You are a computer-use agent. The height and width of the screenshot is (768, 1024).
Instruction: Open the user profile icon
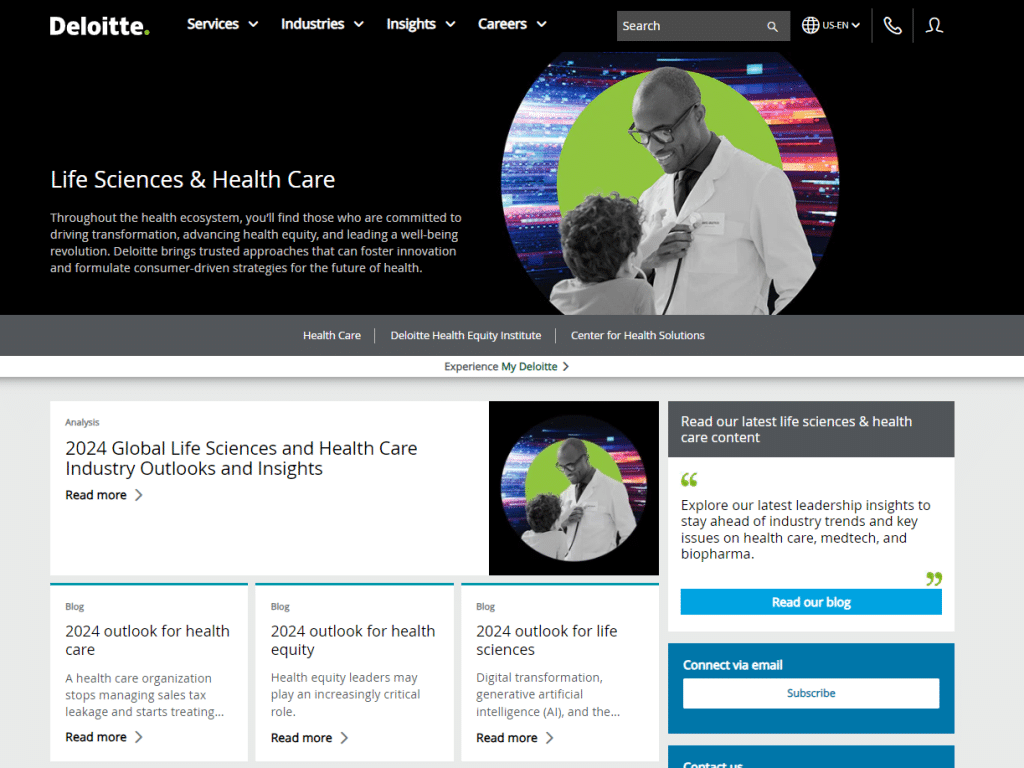934,25
